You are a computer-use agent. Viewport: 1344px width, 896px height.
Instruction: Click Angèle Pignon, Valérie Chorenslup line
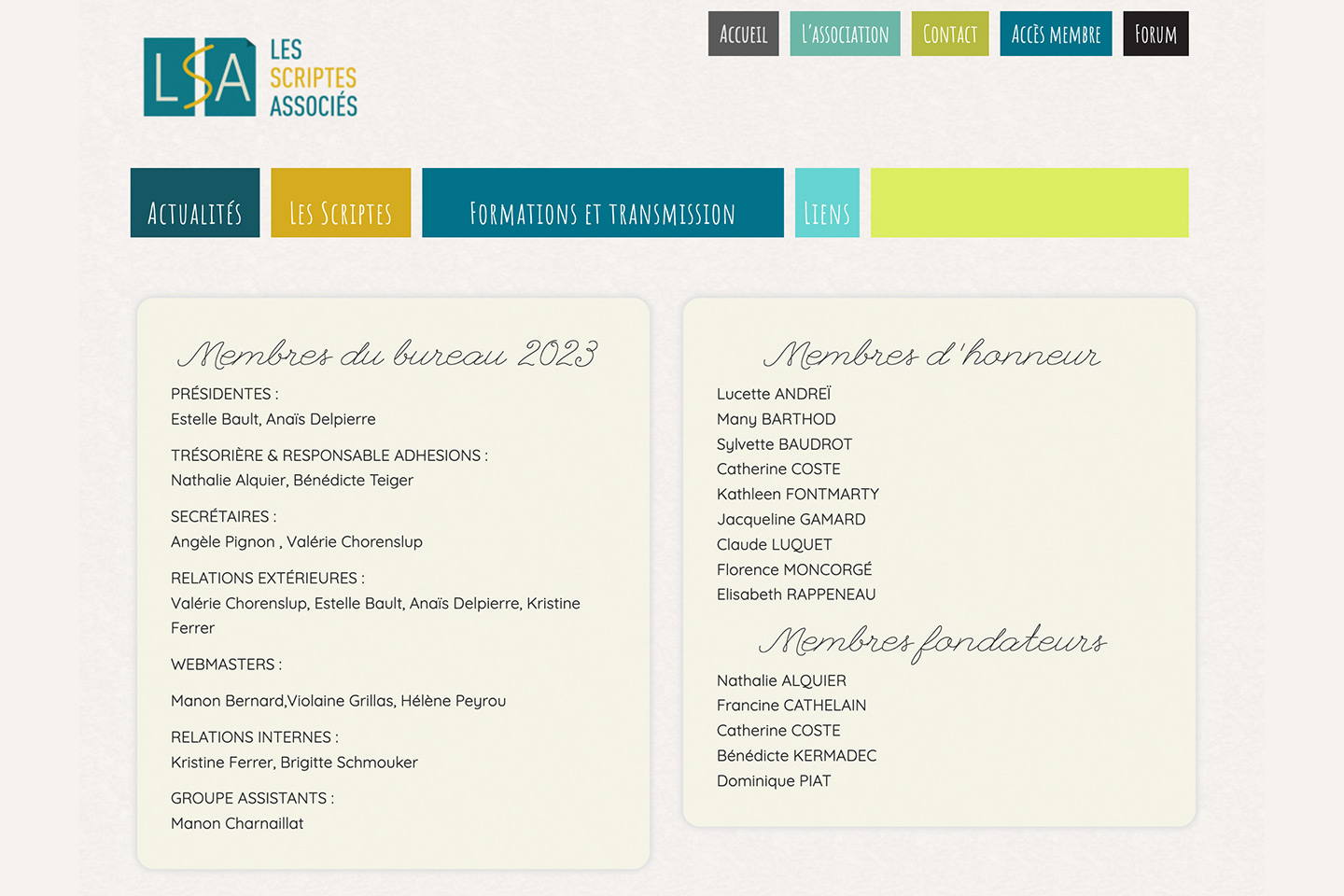click(297, 541)
